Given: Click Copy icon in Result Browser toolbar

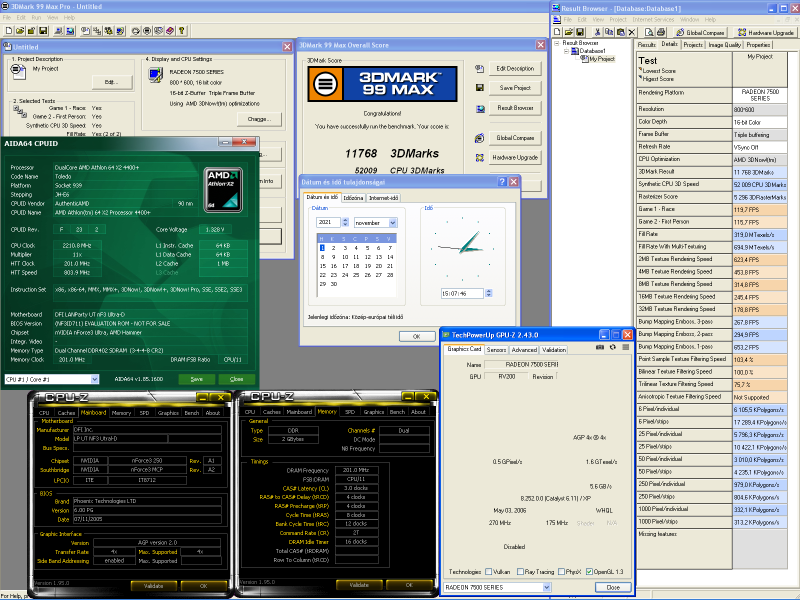Looking at the screenshot, I should (609, 32).
